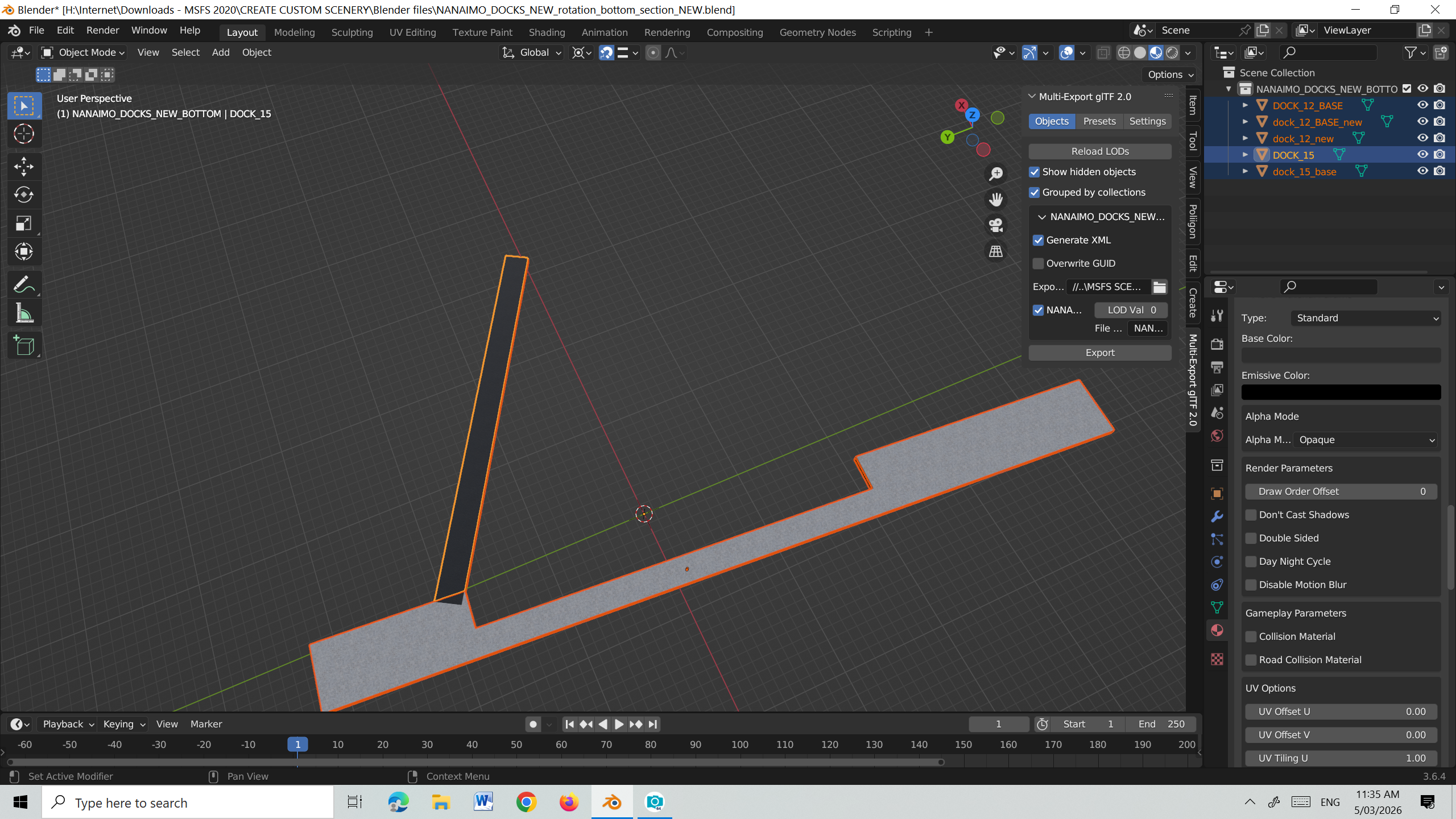Switch perspective/orthographic grid icon
Screen dimensions: 1456x819
pos(996,251)
